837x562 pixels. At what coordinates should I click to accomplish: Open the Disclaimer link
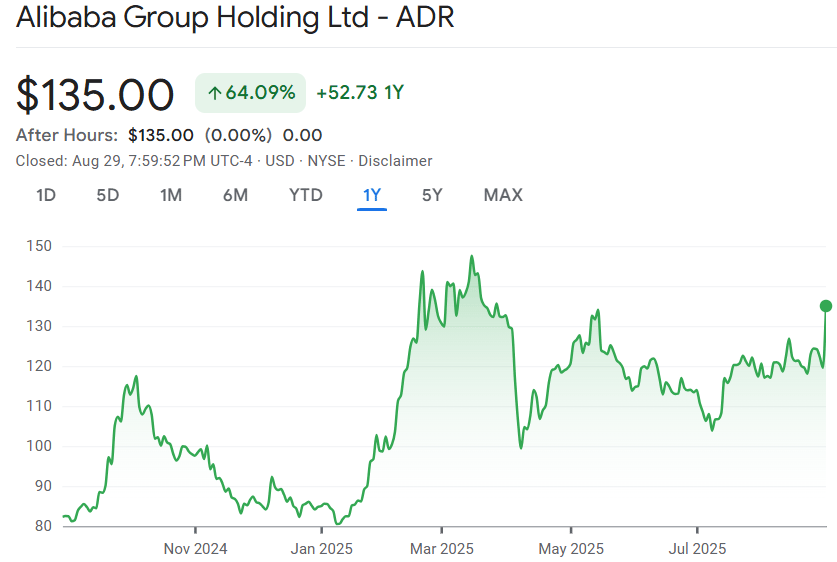[x=395, y=161]
